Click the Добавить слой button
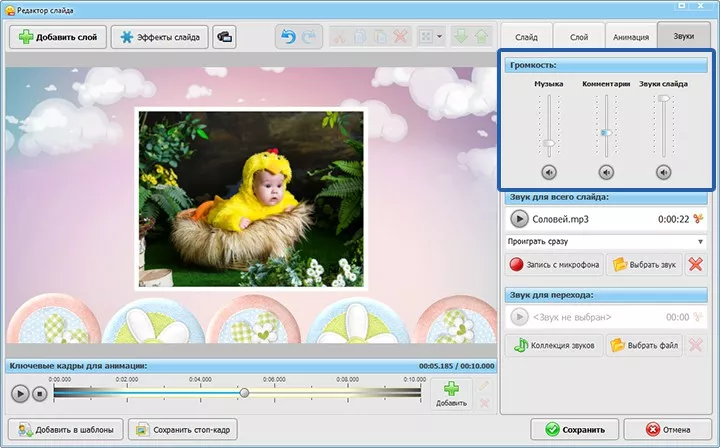 click(56, 37)
